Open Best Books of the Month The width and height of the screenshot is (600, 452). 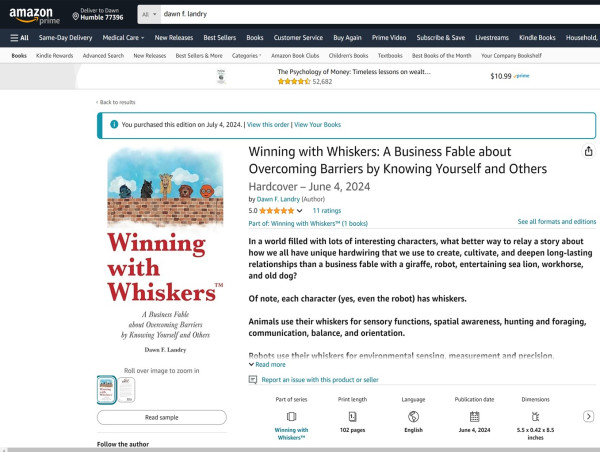click(x=442, y=55)
